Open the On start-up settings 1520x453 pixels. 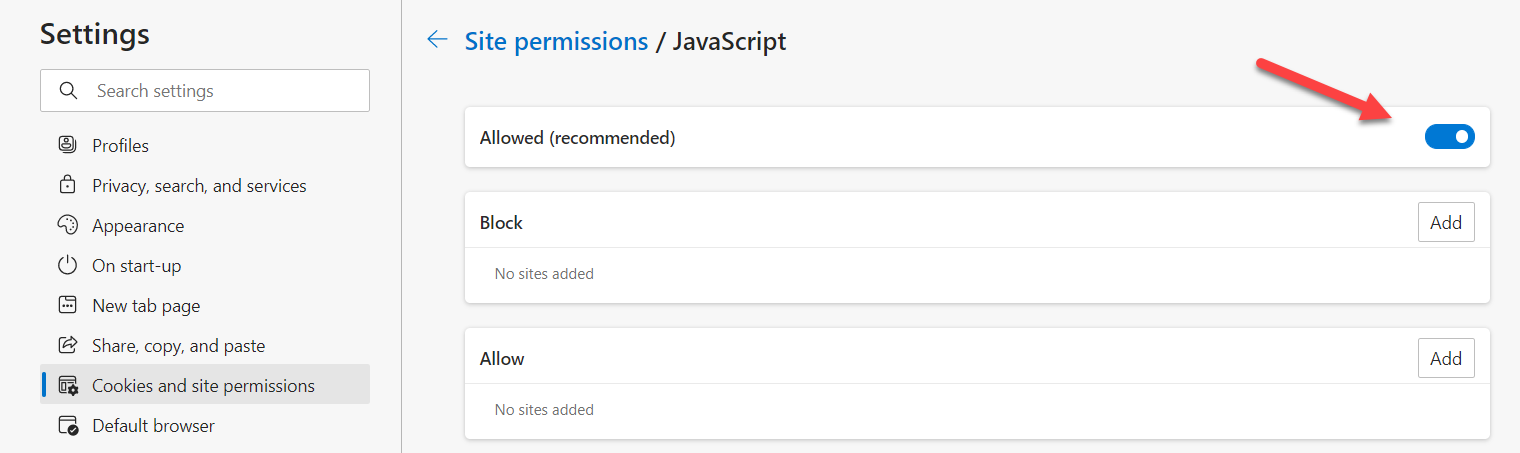pyautogui.click(x=136, y=266)
